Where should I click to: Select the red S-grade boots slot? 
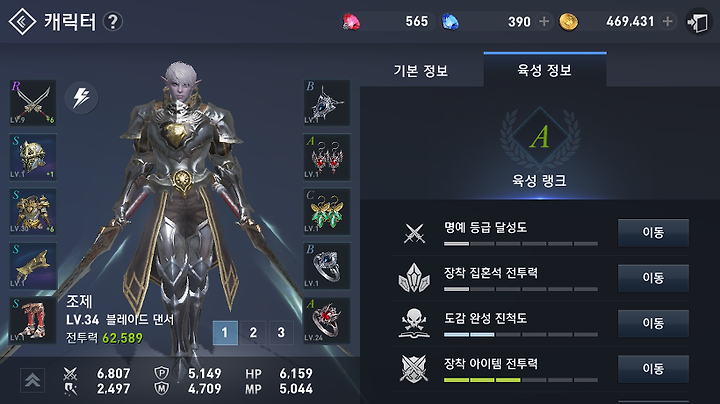33,320
